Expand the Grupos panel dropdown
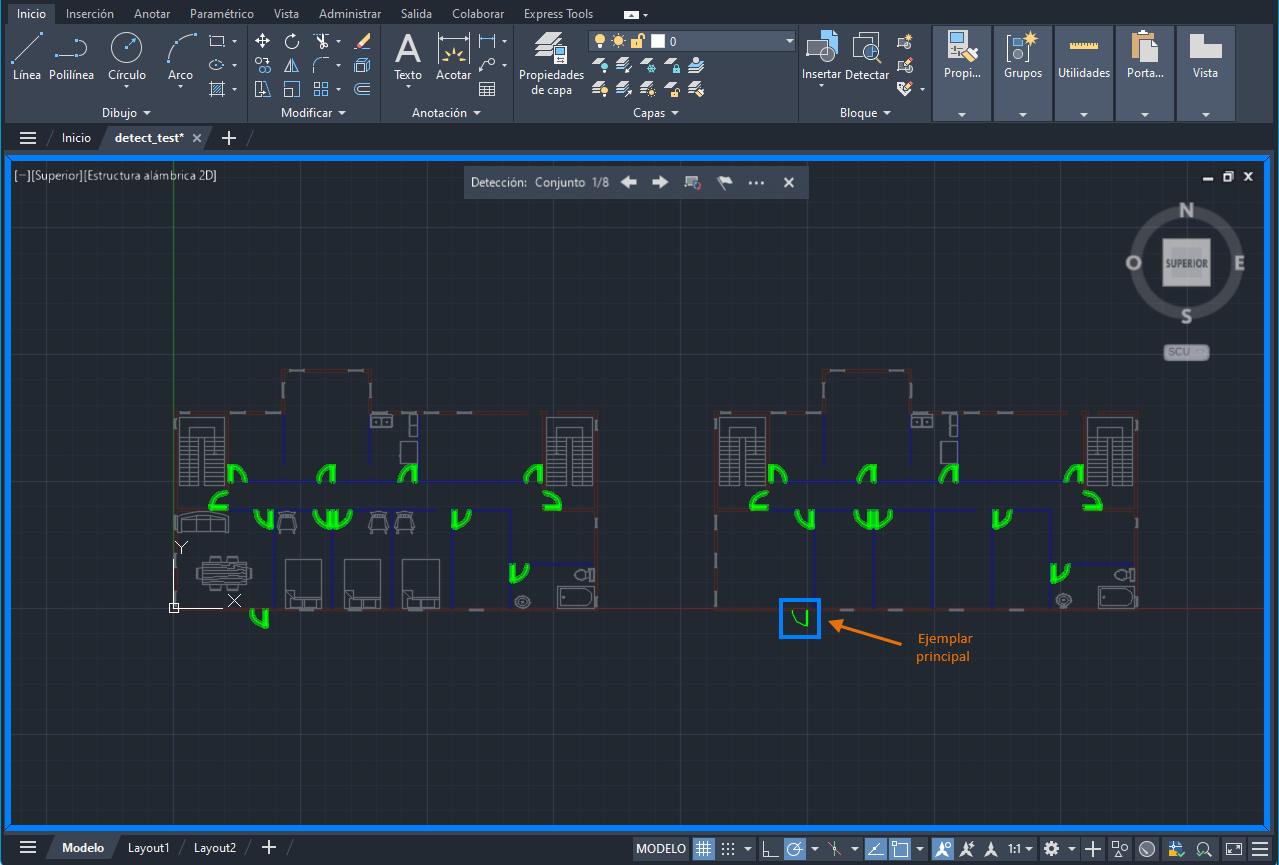Image resolution: width=1279 pixels, height=865 pixels. pyautogui.click(x=1023, y=115)
